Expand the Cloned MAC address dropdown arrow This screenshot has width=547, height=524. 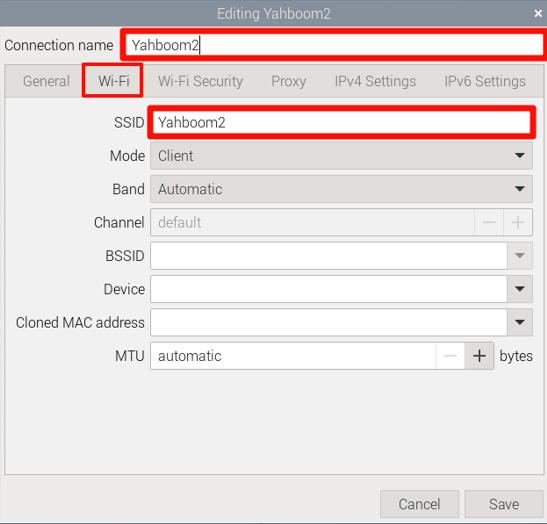520,322
